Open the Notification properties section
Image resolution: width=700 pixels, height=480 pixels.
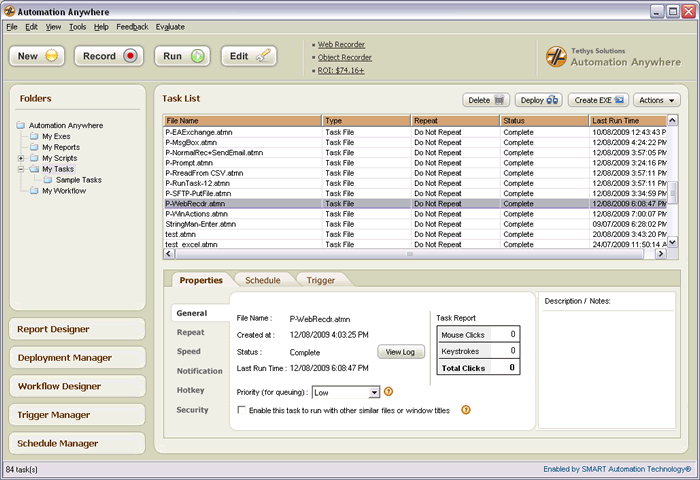point(200,371)
